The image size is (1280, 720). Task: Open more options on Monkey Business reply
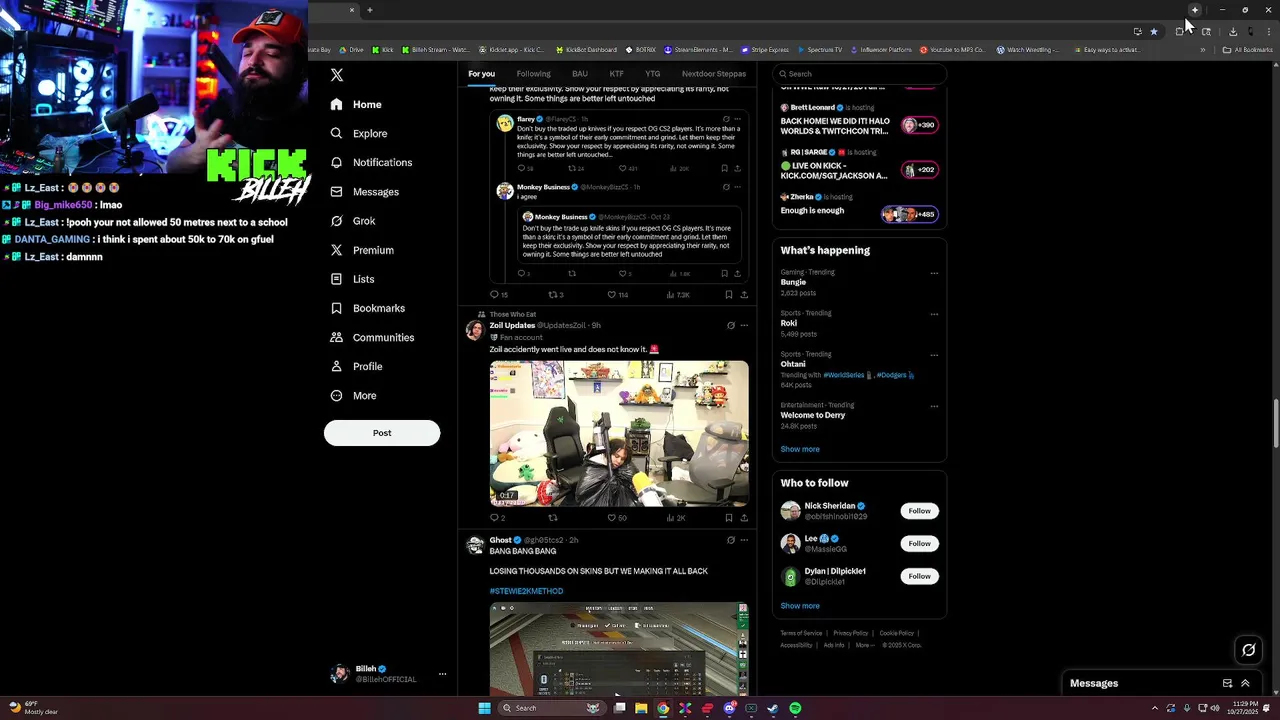coord(738,187)
